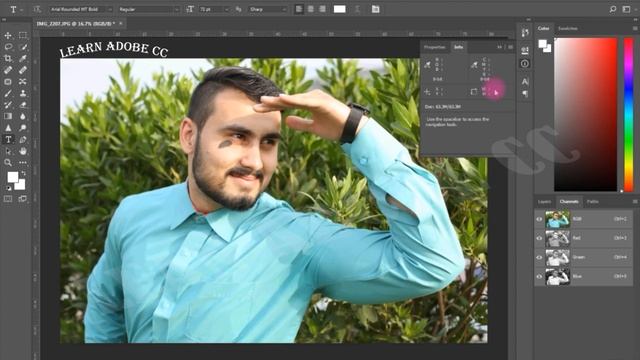The width and height of the screenshot is (640, 360).
Task: Select the Horizontal Type tool
Action: coord(8,140)
